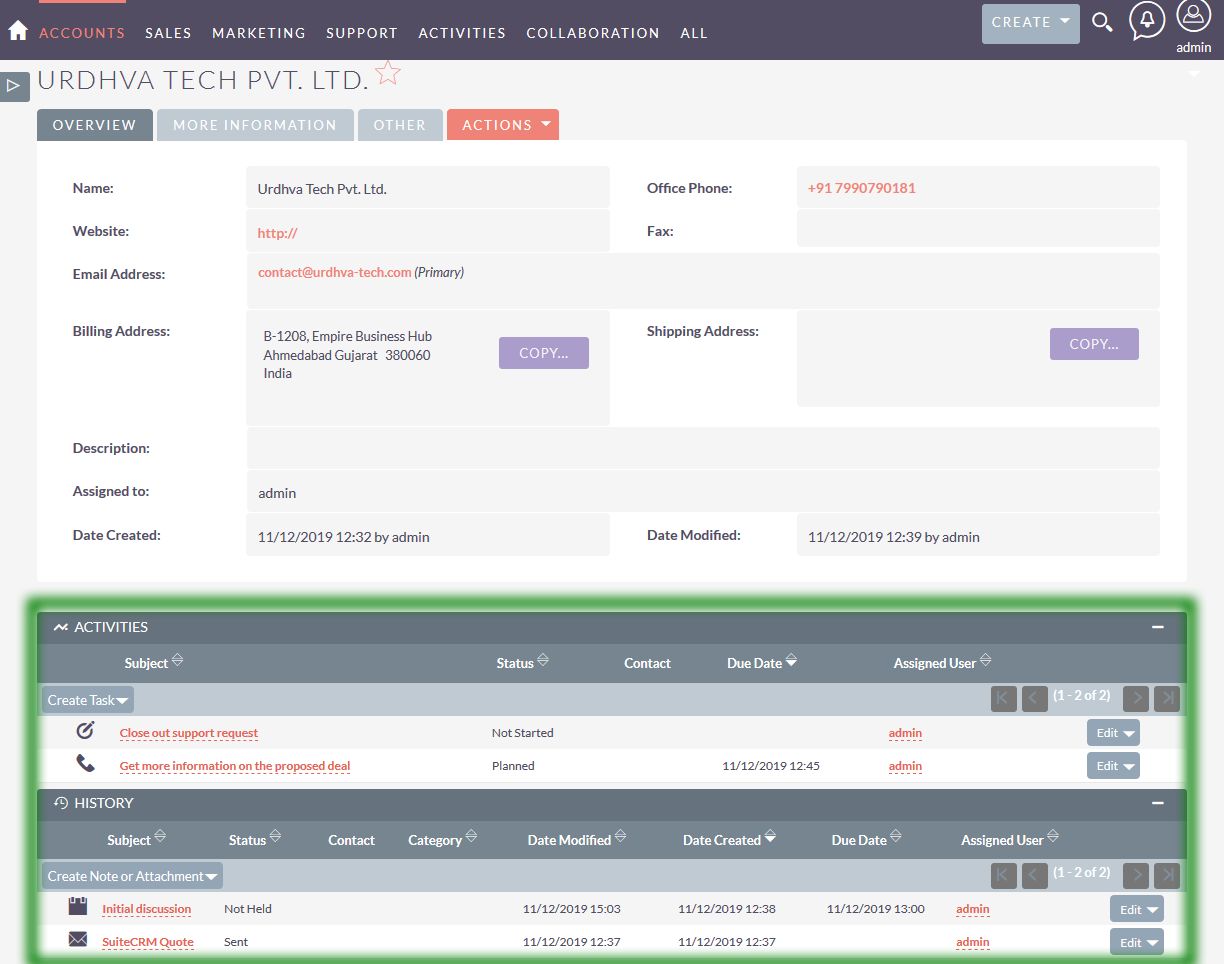Call office phone +91 7990790181

coord(862,188)
